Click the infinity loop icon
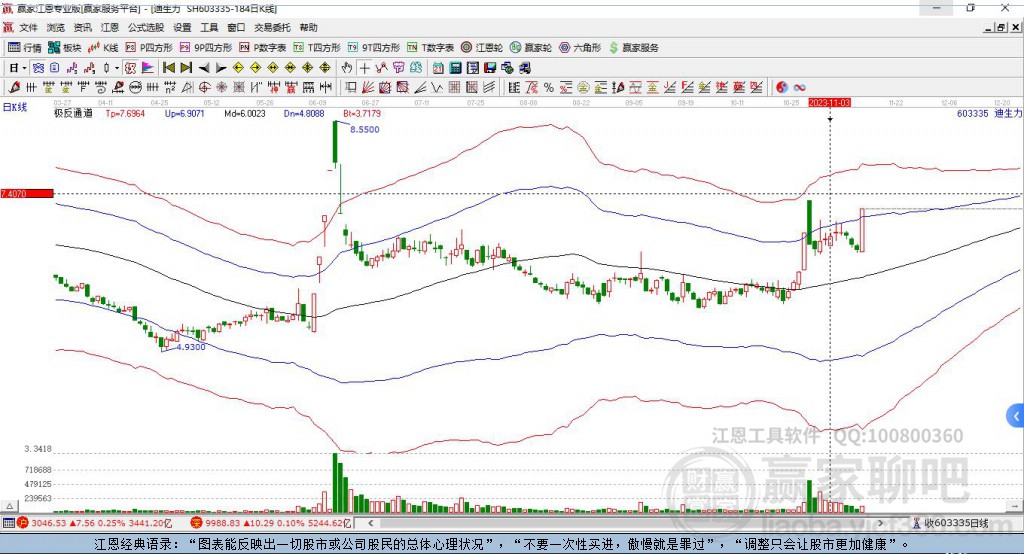Image resolution: width=1024 pixels, height=554 pixels. [x=799, y=88]
